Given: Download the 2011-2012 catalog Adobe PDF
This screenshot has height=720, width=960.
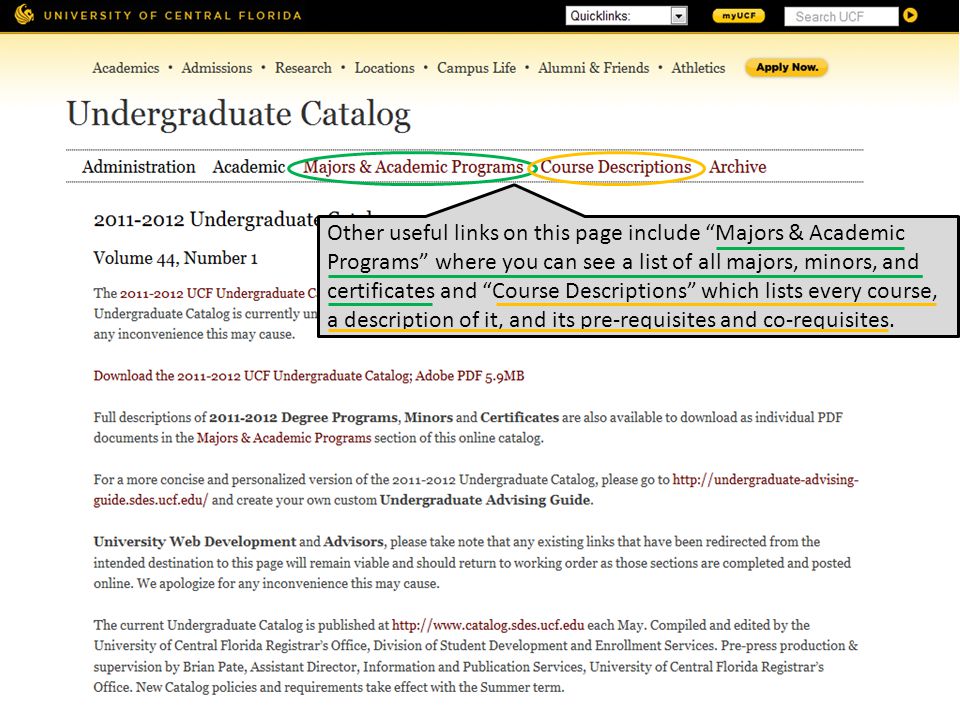Looking at the screenshot, I should click(309, 376).
